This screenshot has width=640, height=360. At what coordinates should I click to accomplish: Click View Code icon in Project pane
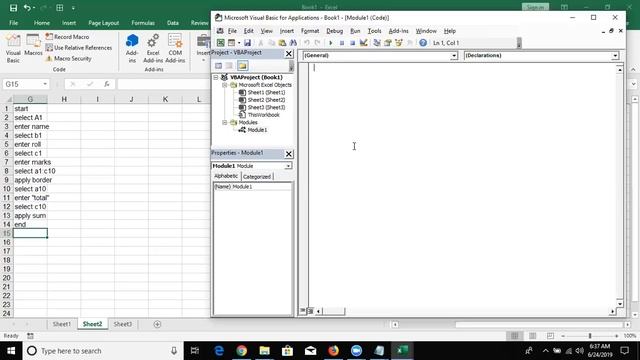coord(218,66)
